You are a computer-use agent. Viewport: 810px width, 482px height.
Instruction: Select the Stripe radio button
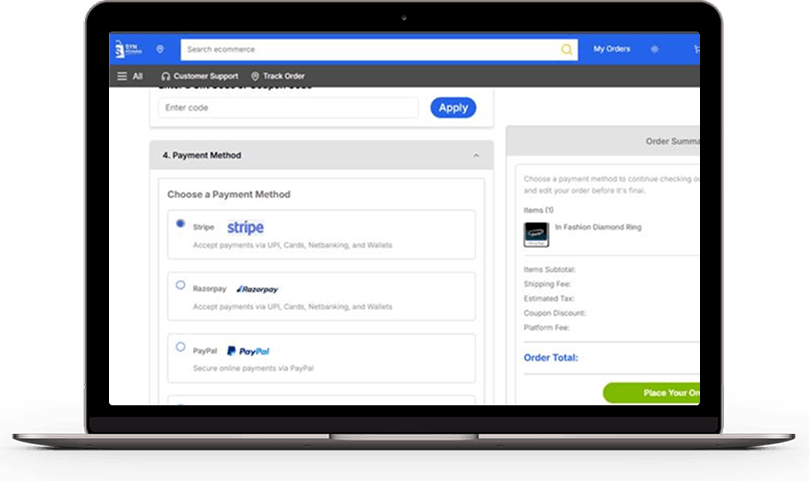[180, 224]
